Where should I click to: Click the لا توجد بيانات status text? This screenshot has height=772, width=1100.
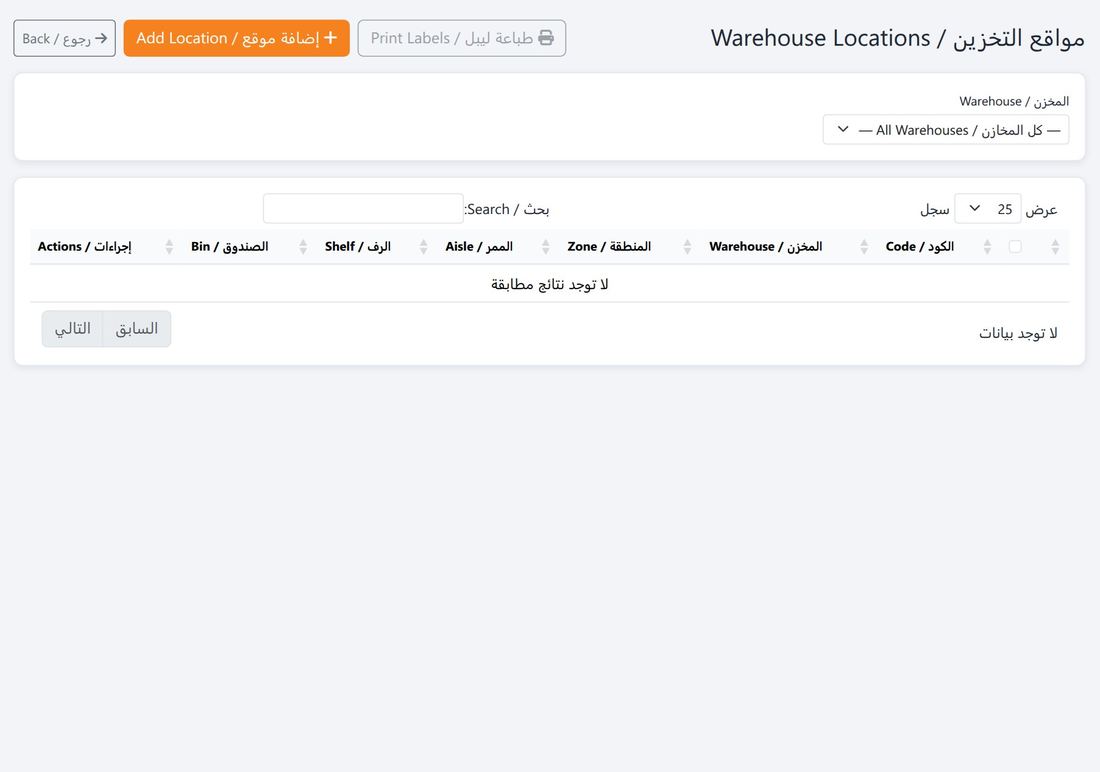coord(1018,333)
